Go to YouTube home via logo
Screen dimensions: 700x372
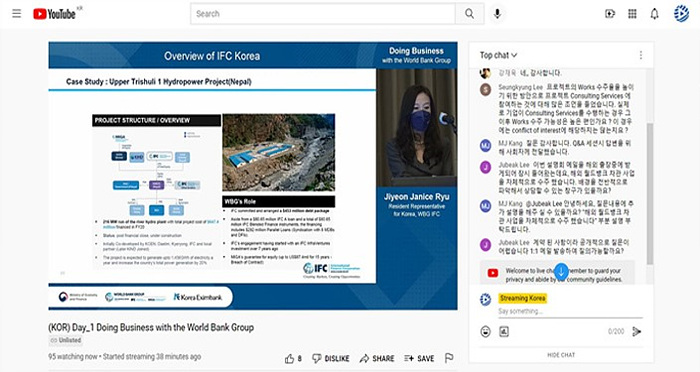54,14
